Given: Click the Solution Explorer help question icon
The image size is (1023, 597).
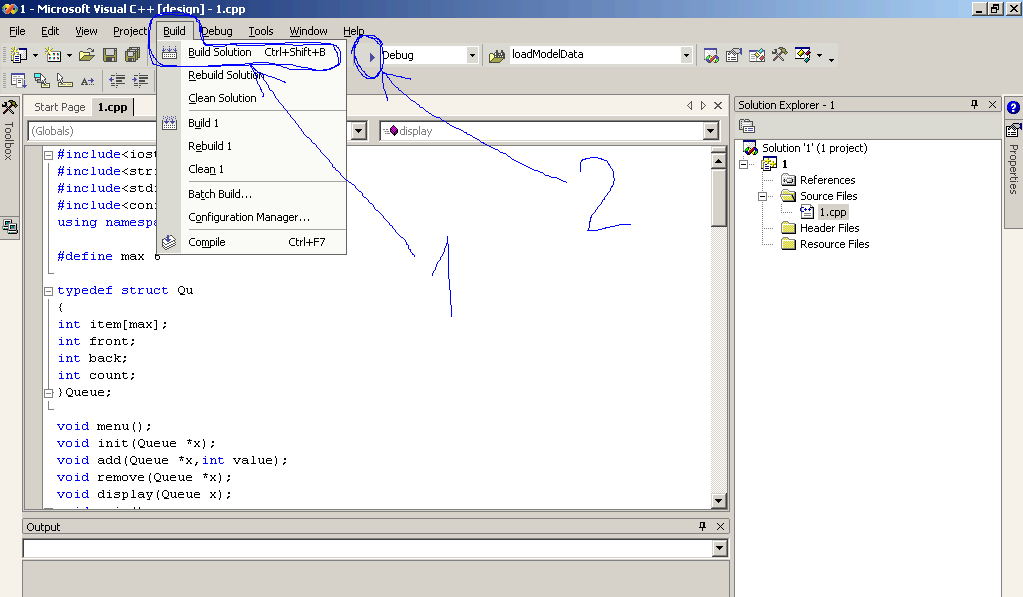Looking at the screenshot, I should tap(1013, 108).
